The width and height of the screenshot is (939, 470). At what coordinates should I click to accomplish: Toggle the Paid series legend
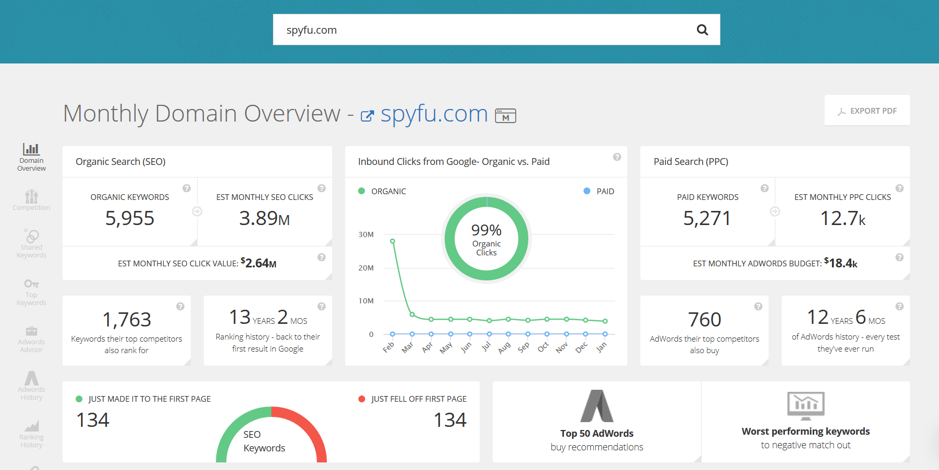598,192
